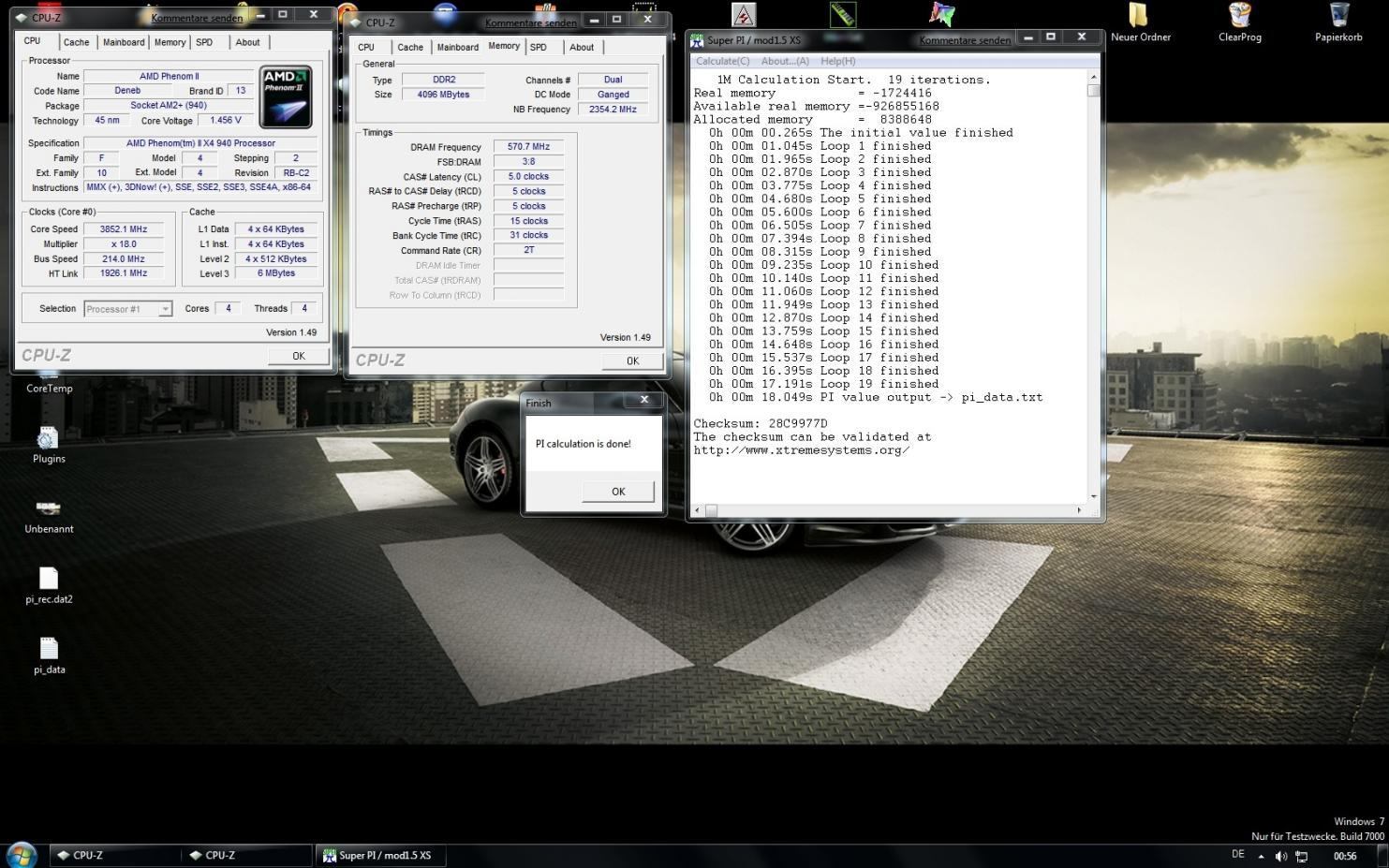
Task: Click the volume speaker tray icon
Action: pyautogui.click(x=1280, y=856)
